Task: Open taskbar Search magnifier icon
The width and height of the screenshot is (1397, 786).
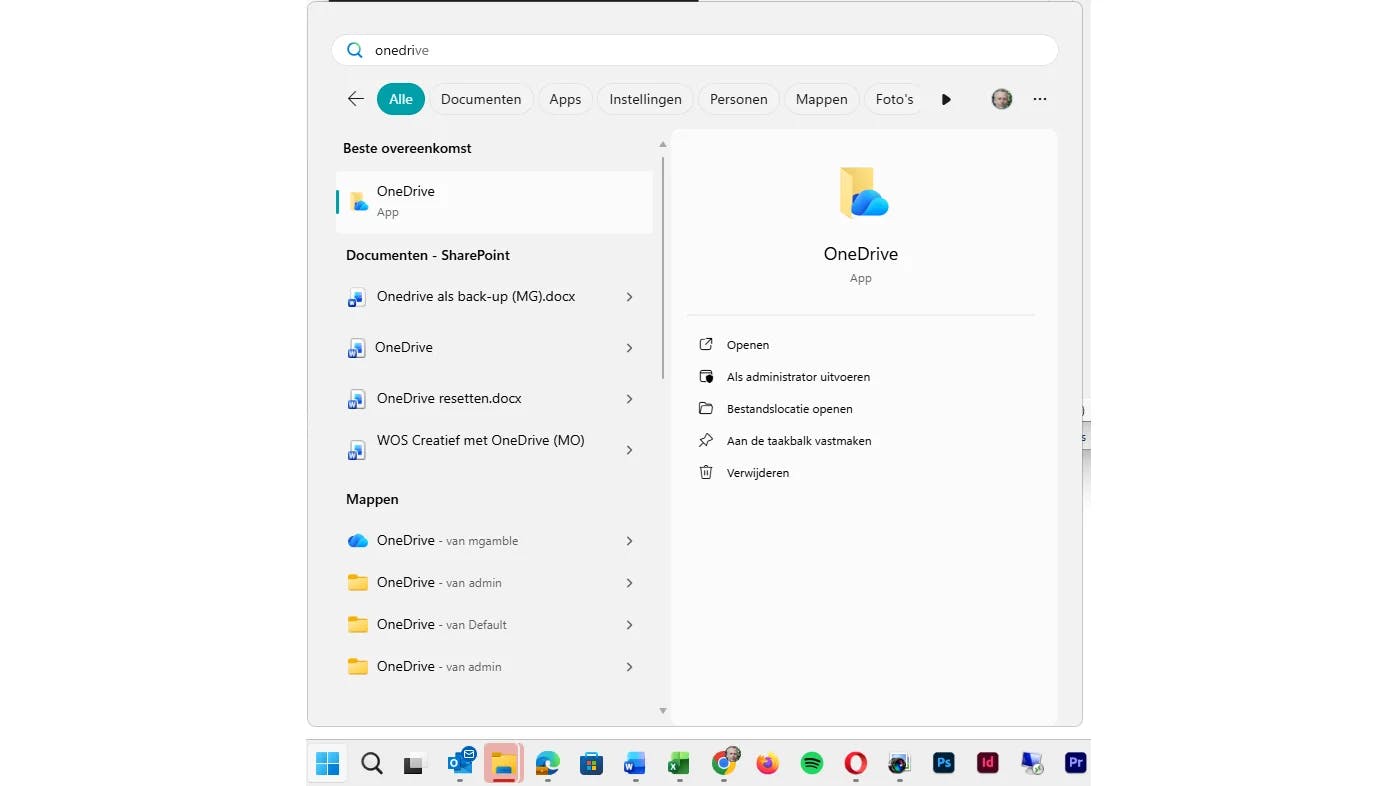Action: coord(372,763)
